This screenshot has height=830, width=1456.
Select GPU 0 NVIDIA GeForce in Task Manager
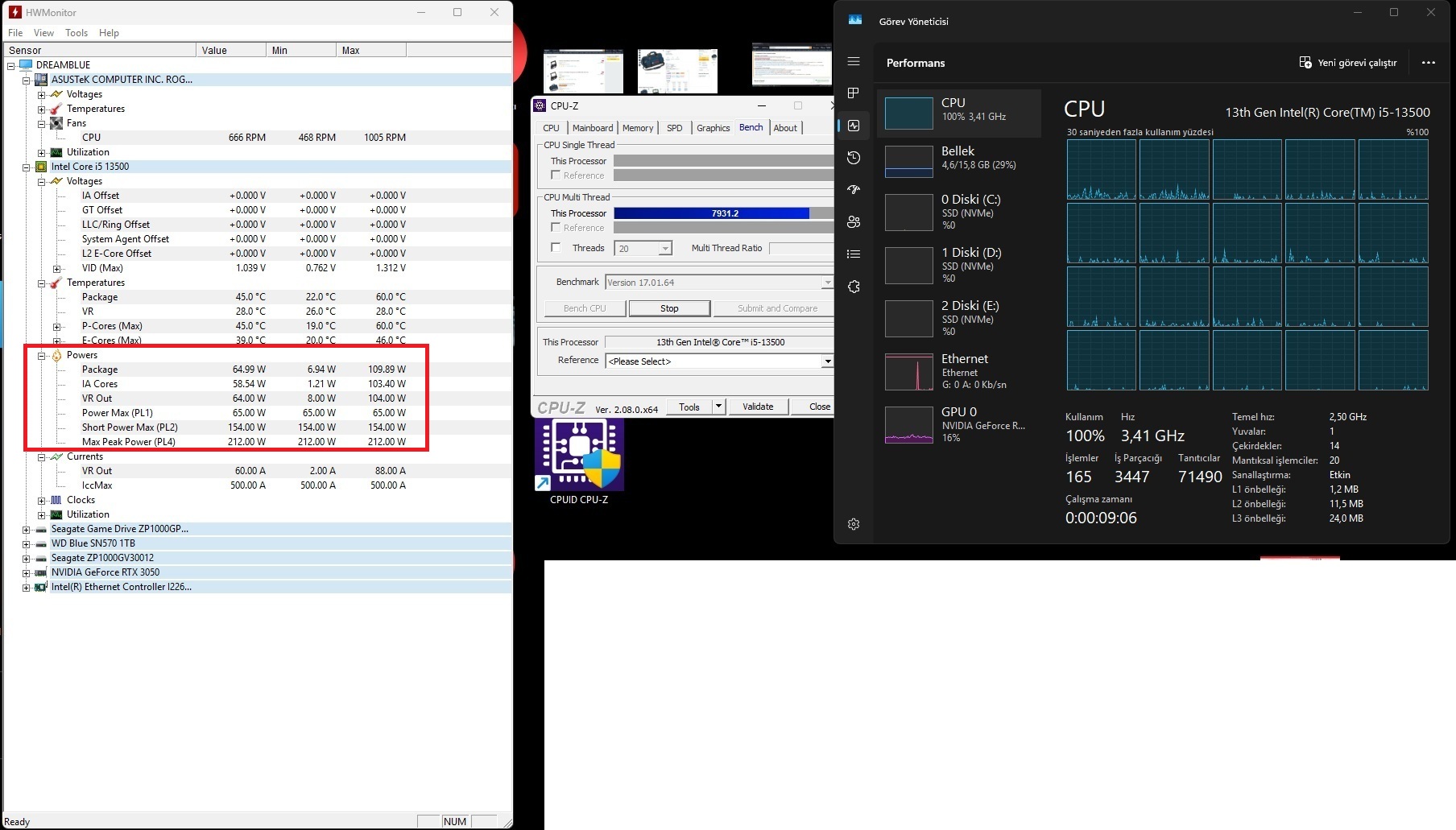pyautogui.click(x=959, y=424)
